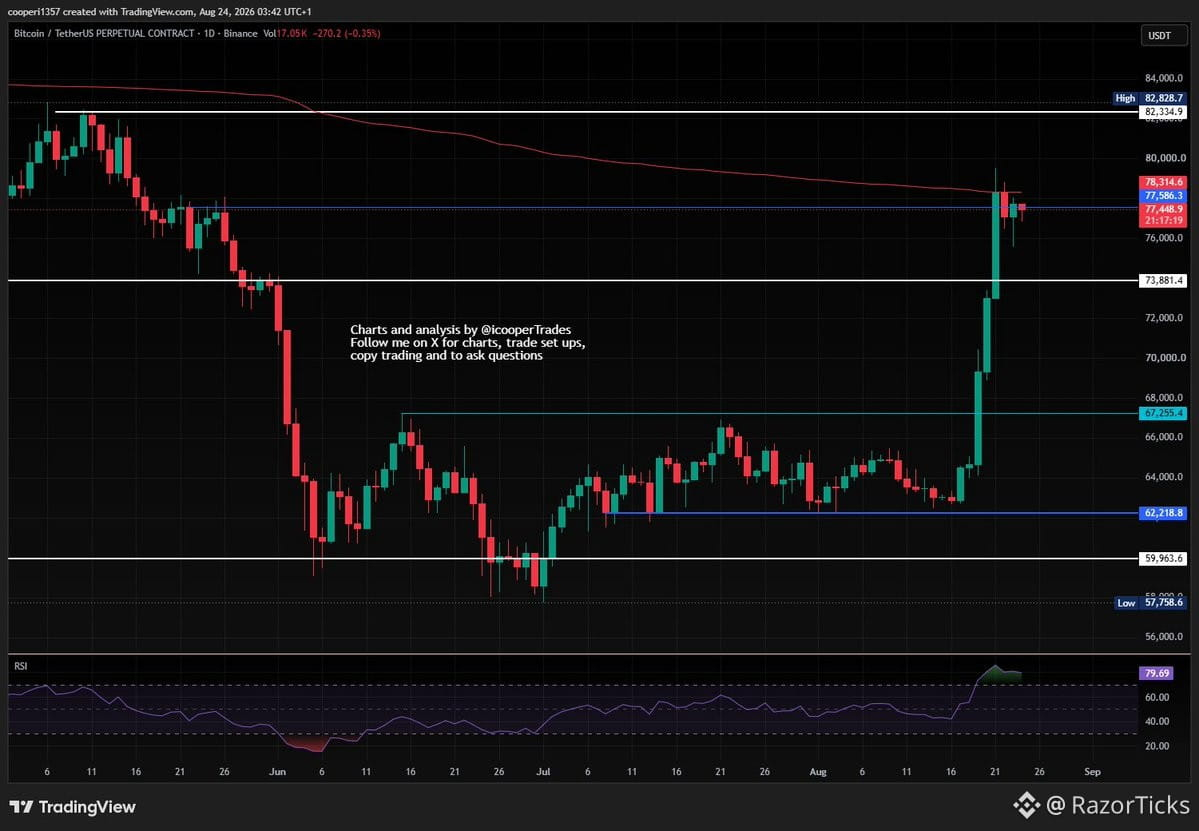Image resolution: width=1199 pixels, height=831 pixels.
Task: Click the Vol 17.05K volume readout
Action: (x=285, y=34)
